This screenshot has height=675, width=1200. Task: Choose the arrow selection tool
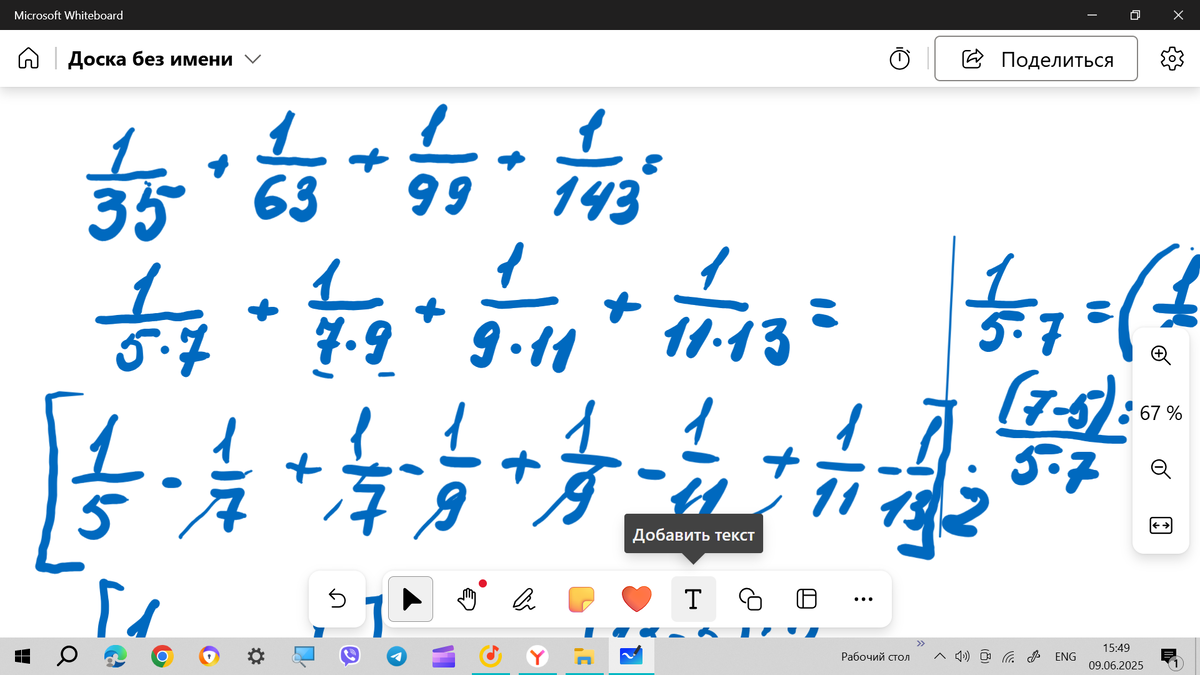click(x=411, y=599)
